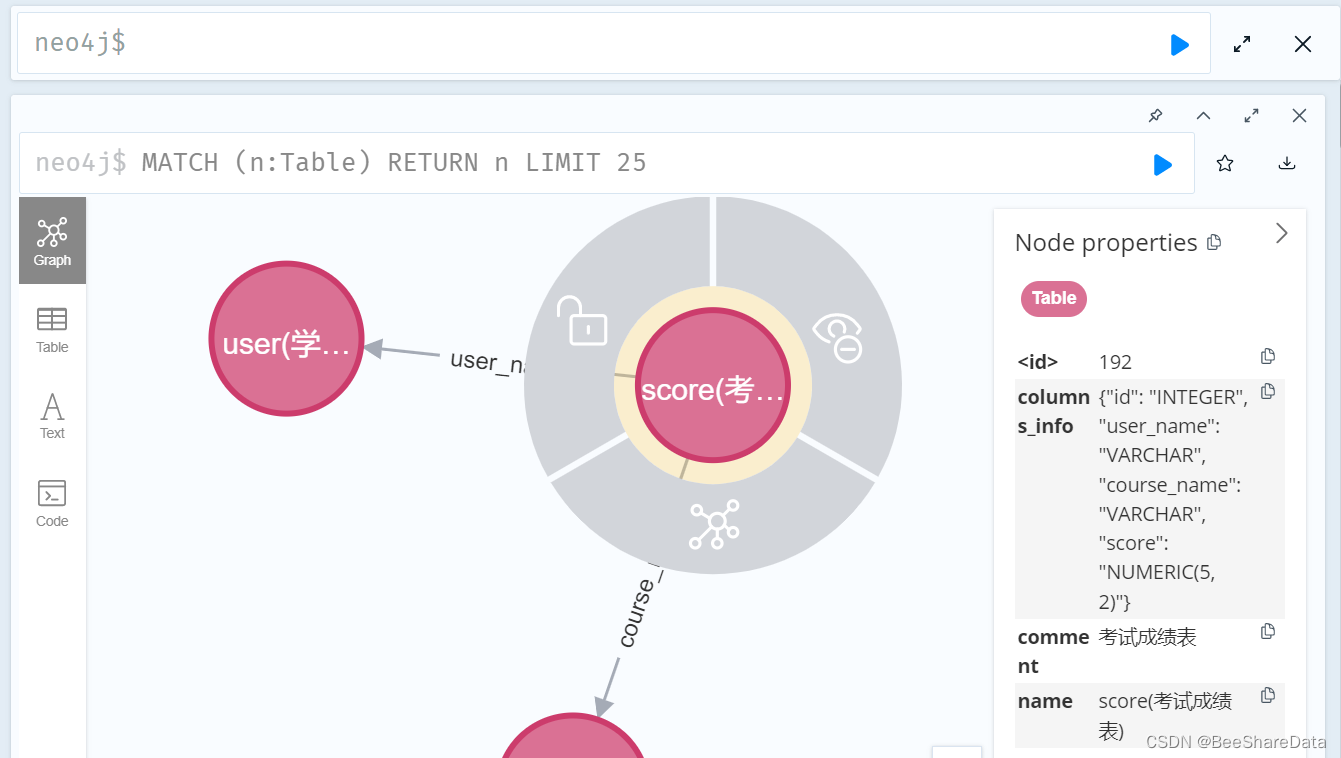Expand child relationships of the score node
Screen dimensions: 1341x758
click(714, 524)
